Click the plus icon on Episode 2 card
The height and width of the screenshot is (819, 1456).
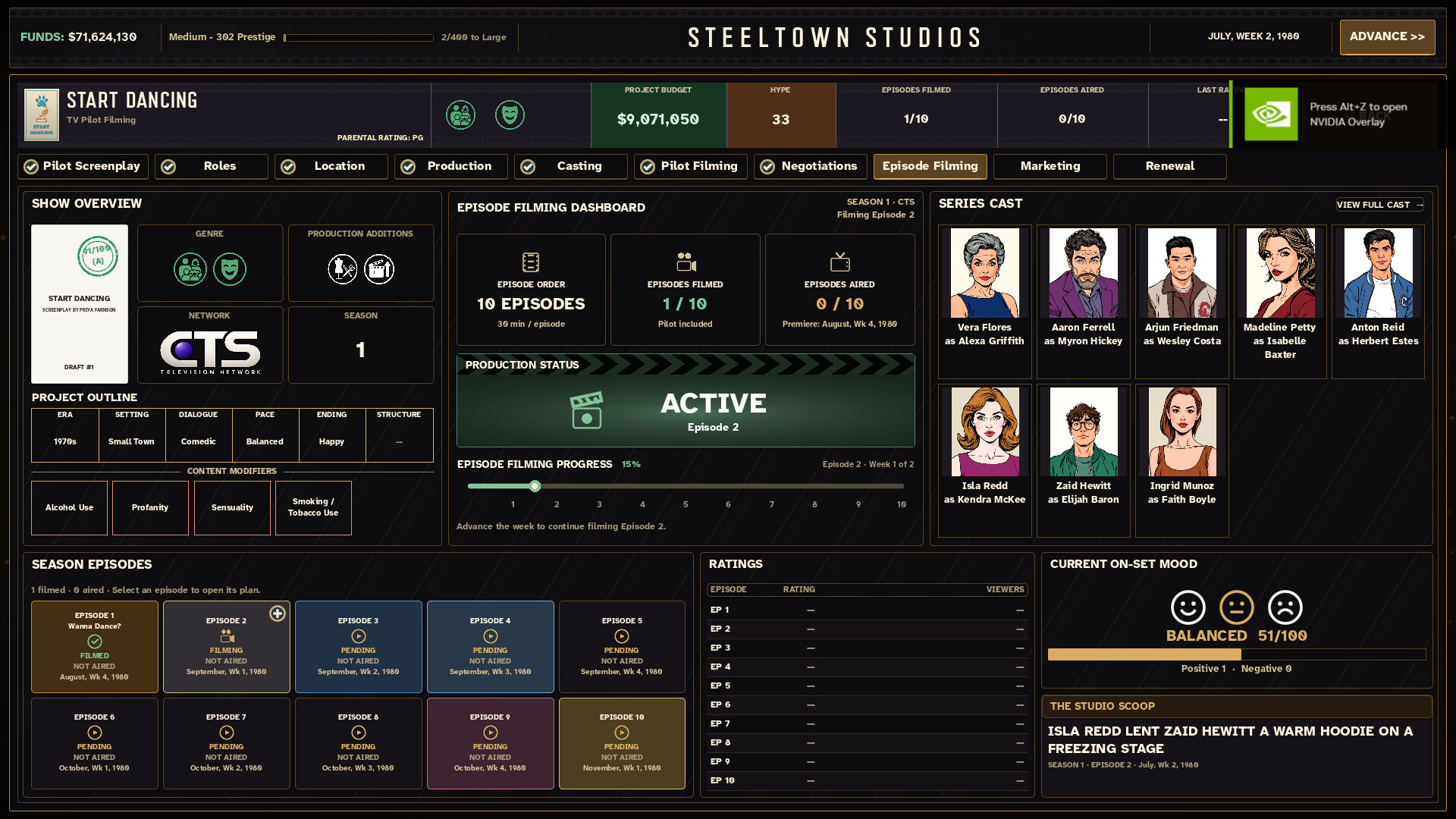[x=278, y=613]
